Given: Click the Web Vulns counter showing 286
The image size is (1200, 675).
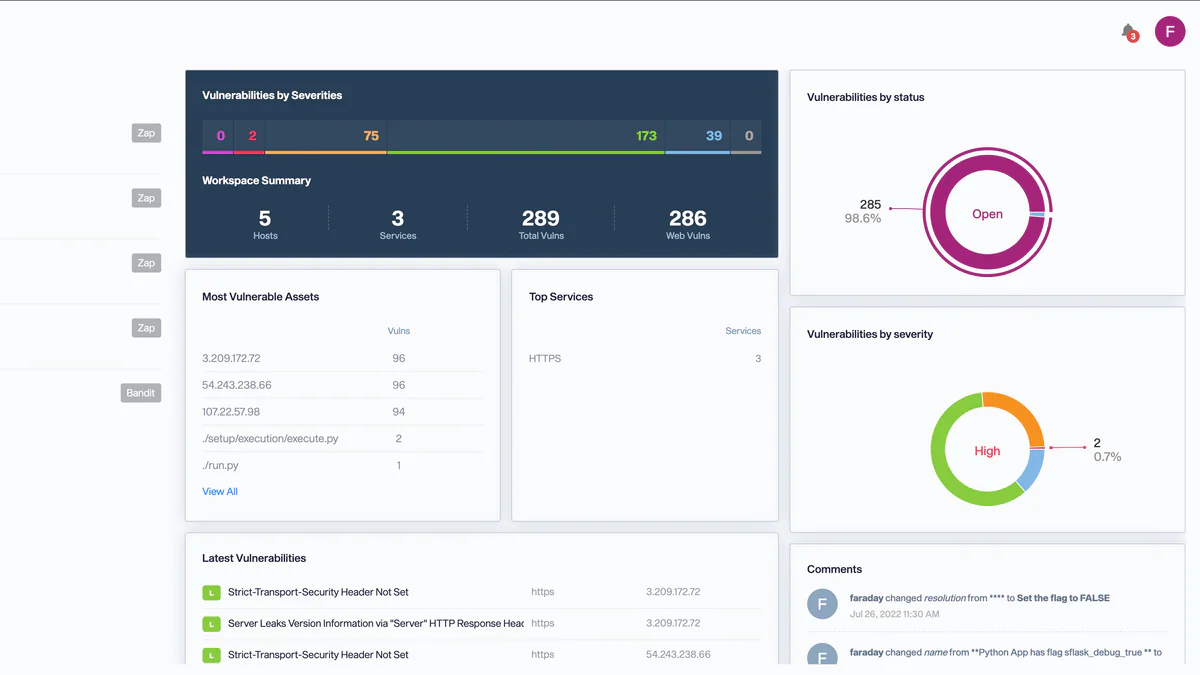Looking at the screenshot, I should pos(687,224).
